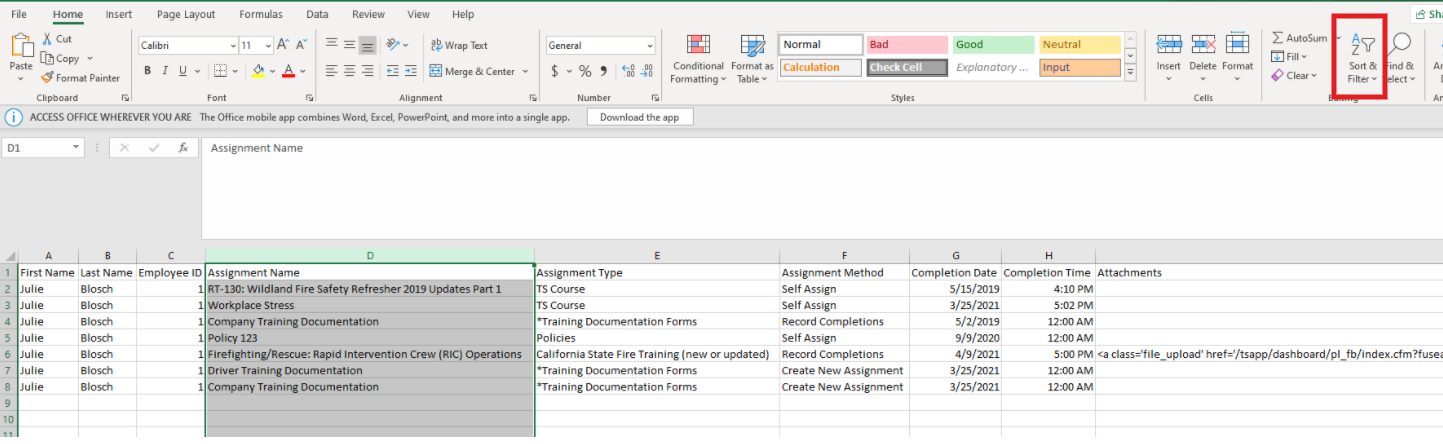This screenshot has height=444, width=1443.
Task: Center text horizontally
Action: (x=349, y=71)
